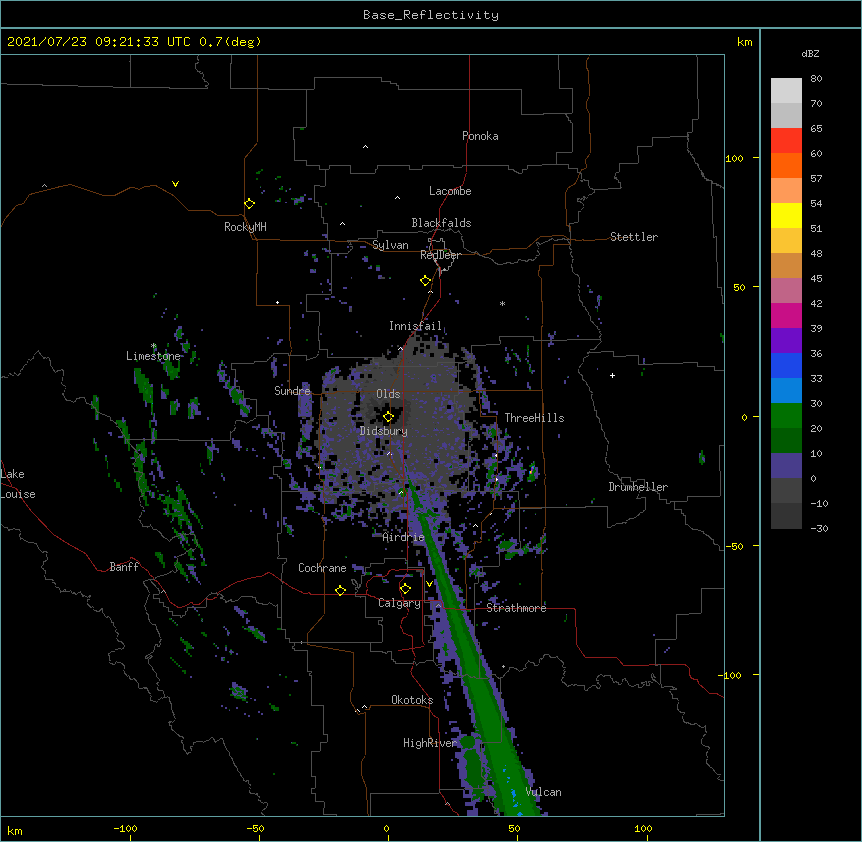862x842 pixels.
Task: Click the Drumheller town label
Action: click(x=638, y=487)
